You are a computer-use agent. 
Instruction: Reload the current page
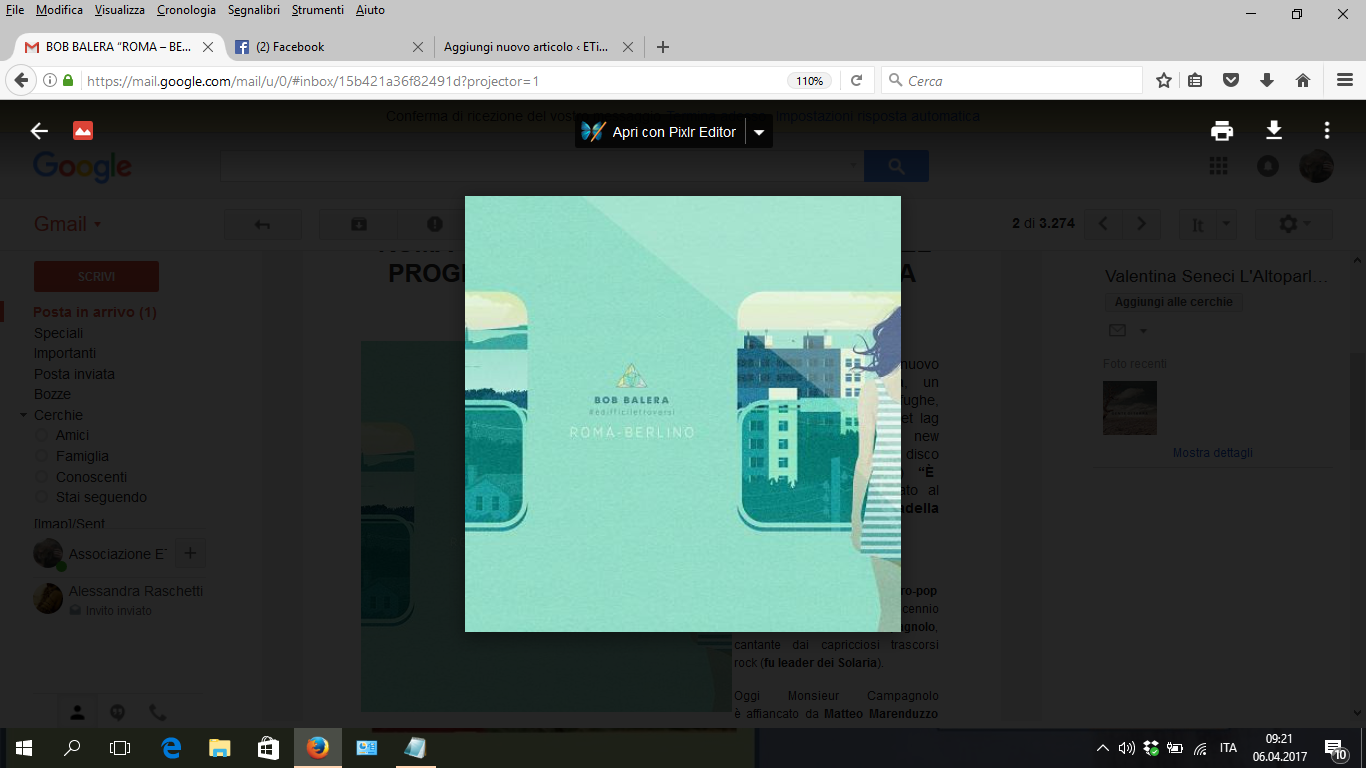pos(856,81)
